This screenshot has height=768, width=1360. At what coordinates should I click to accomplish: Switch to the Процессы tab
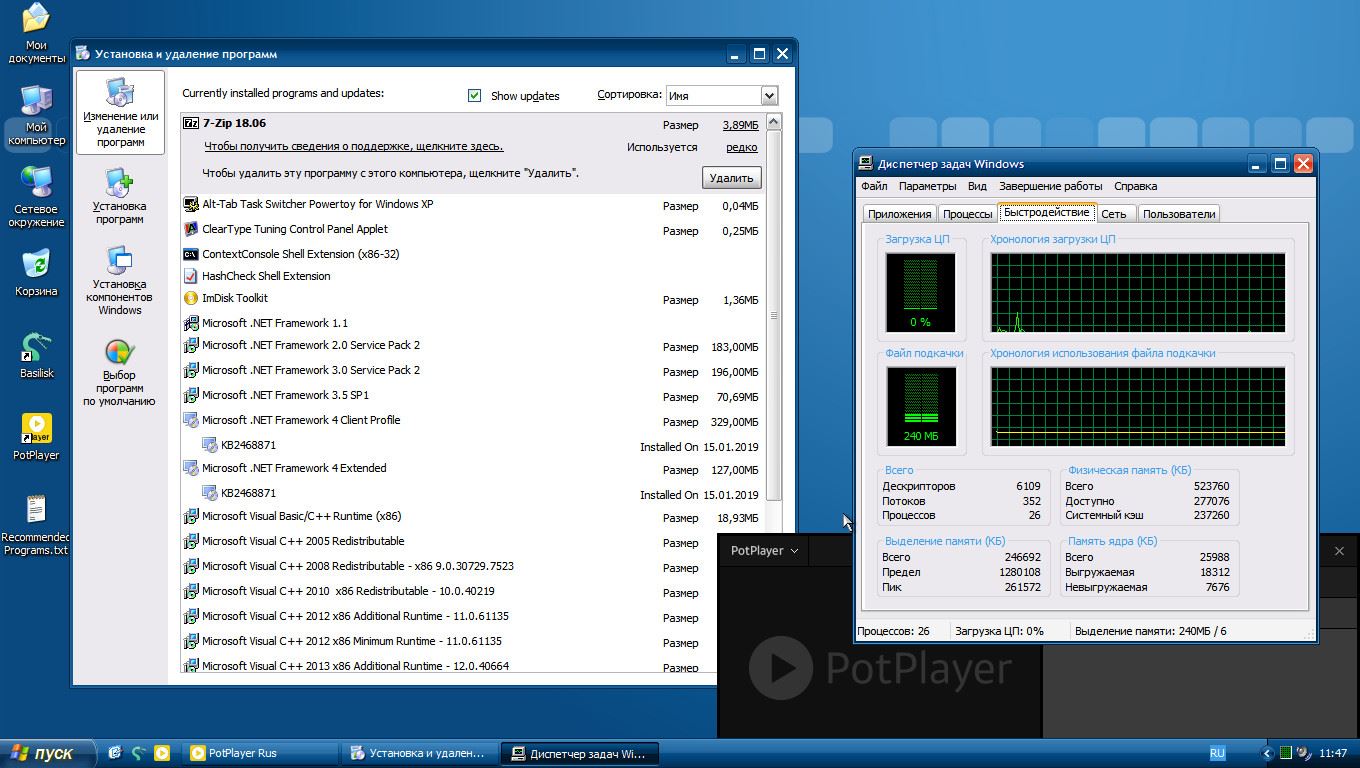(x=968, y=214)
